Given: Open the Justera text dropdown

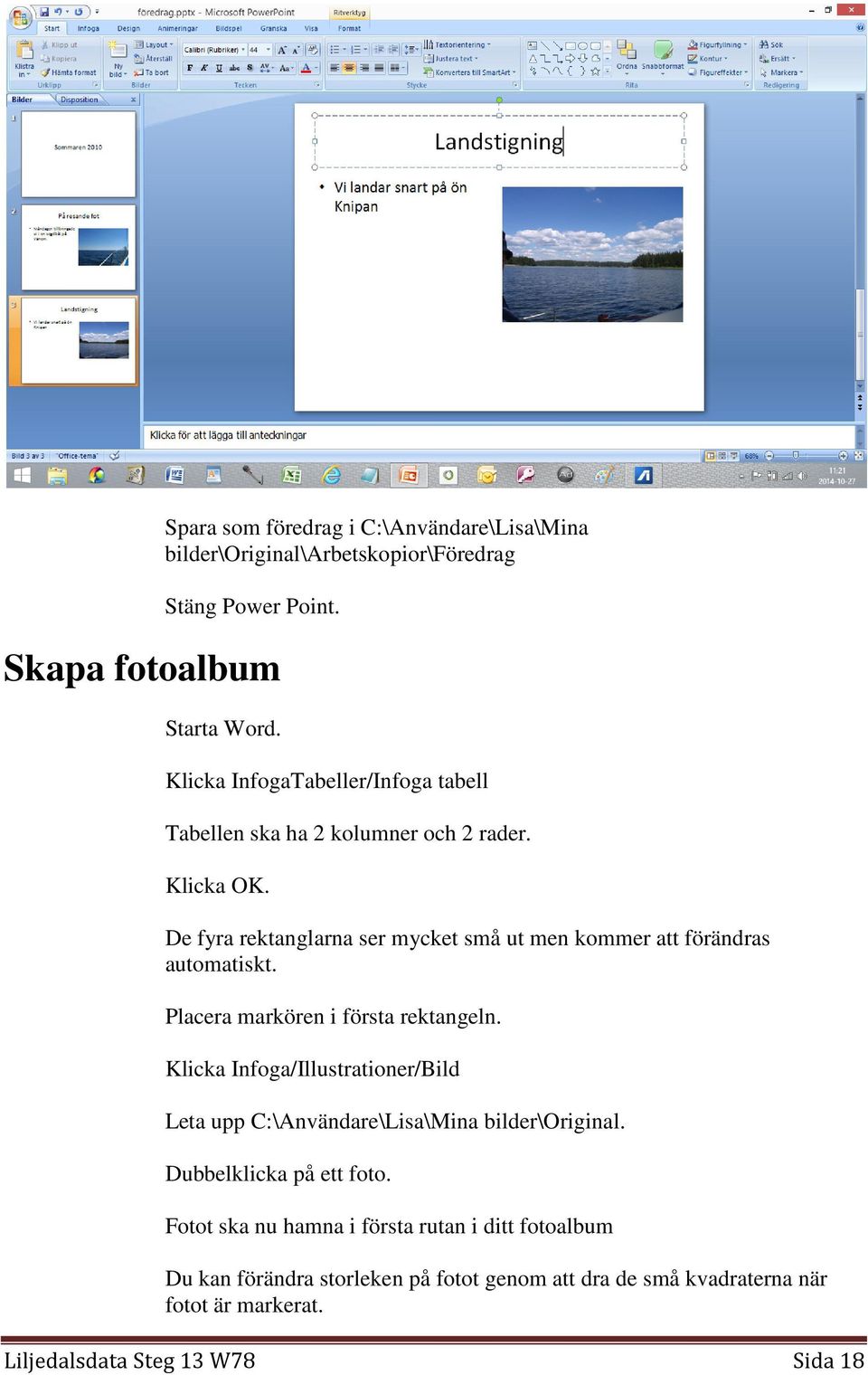Looking at the screenshot, I should point(452,58).
